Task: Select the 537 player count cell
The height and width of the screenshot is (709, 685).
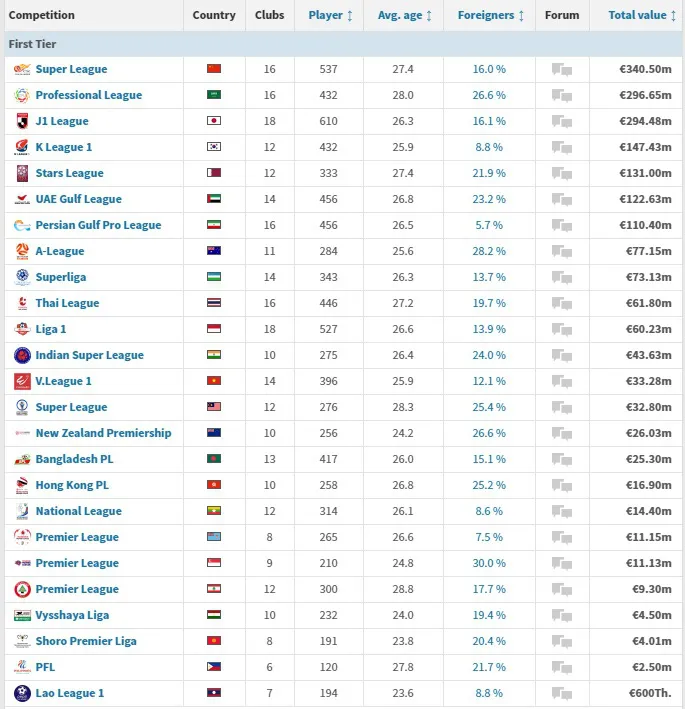Action: [x=328, y=69]
